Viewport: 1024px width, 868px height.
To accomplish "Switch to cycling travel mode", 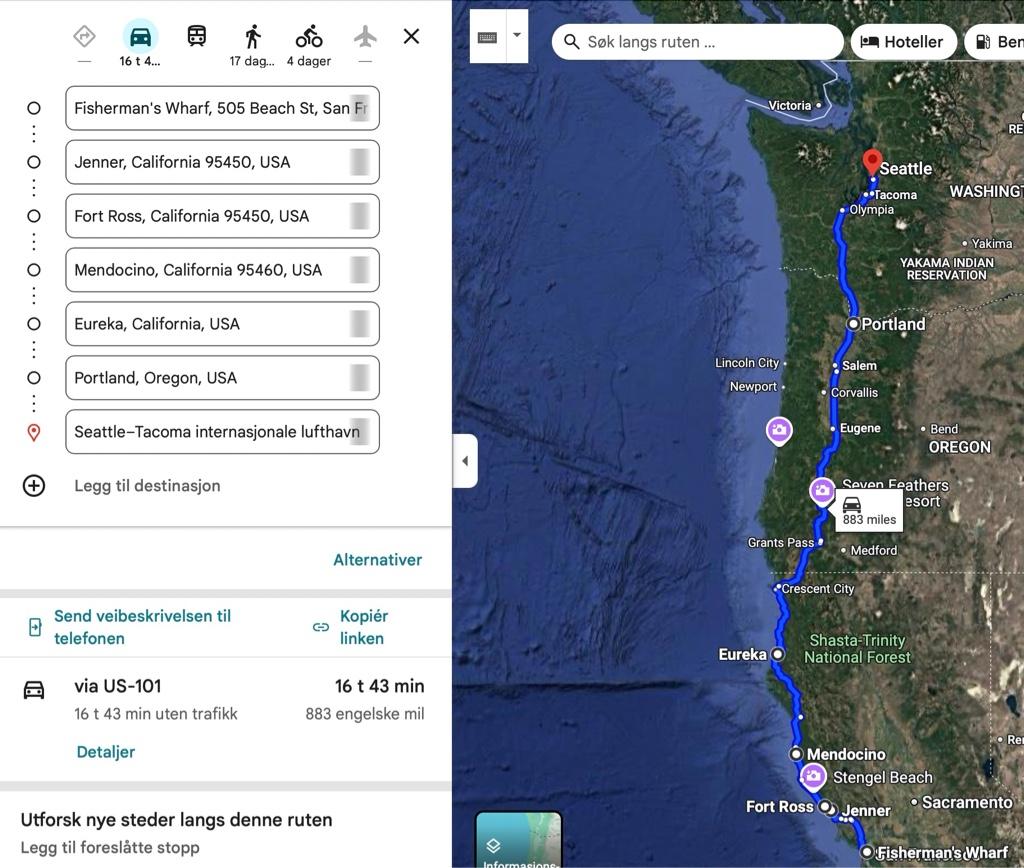I will (309, 37).
